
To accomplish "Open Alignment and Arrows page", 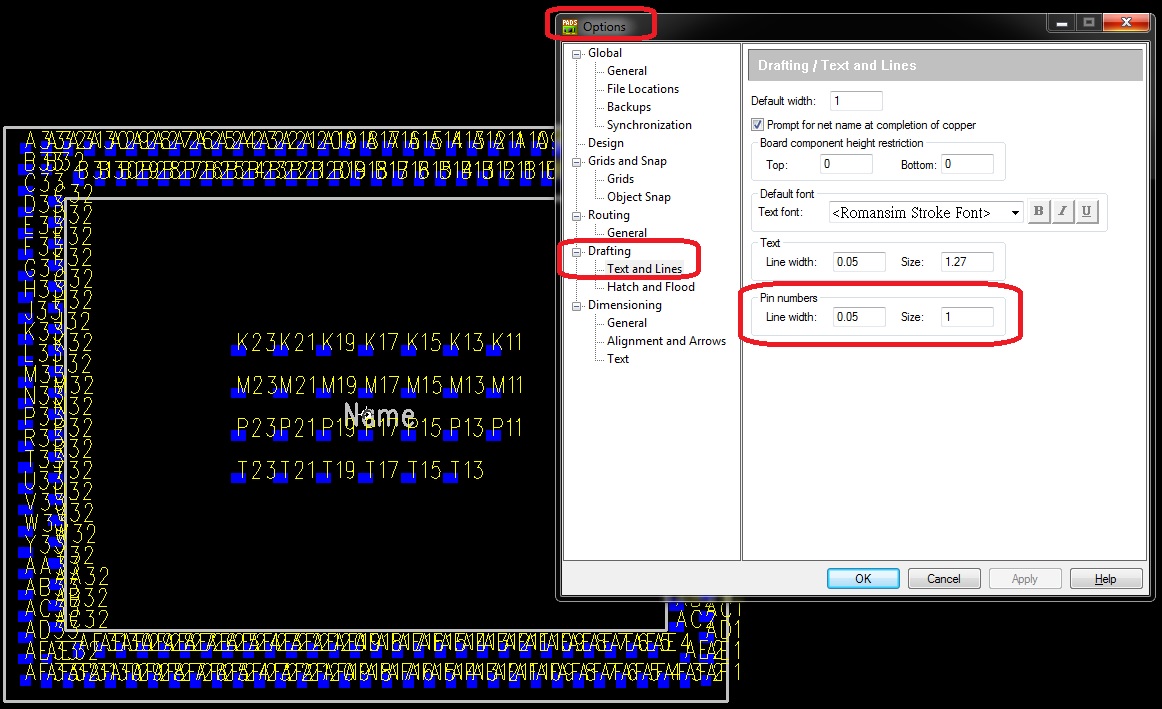I will [666, 341].
